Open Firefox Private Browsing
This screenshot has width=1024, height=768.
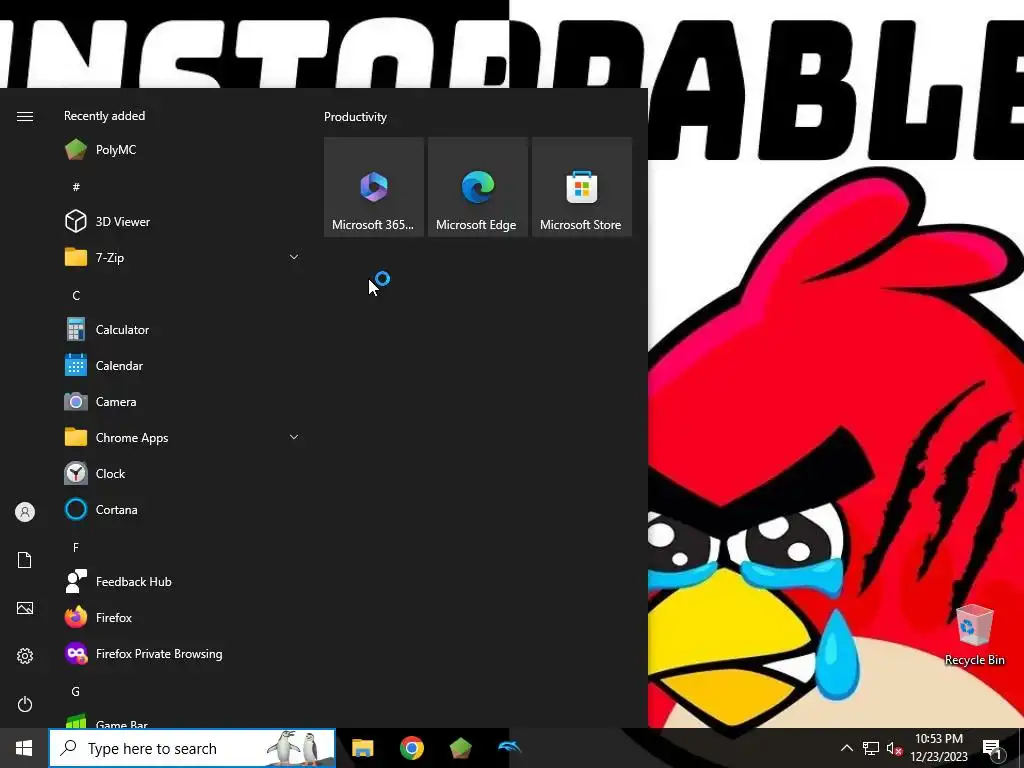coord(183,654)
